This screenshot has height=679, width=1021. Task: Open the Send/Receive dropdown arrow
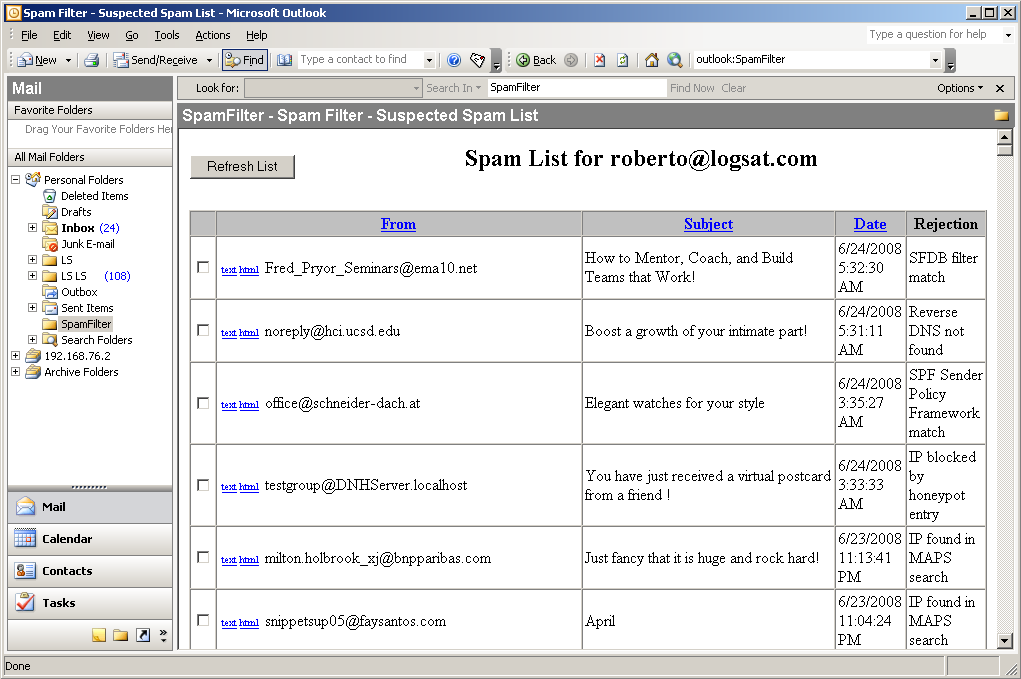[x=209, y=60]
